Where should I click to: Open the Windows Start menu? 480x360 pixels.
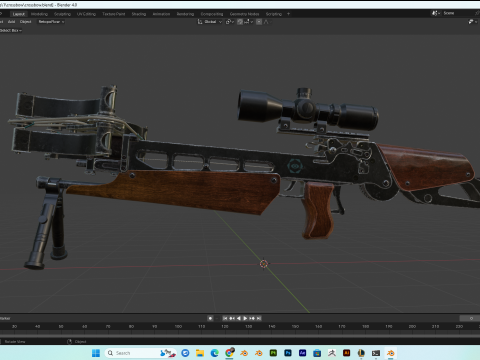coord(96,353)
